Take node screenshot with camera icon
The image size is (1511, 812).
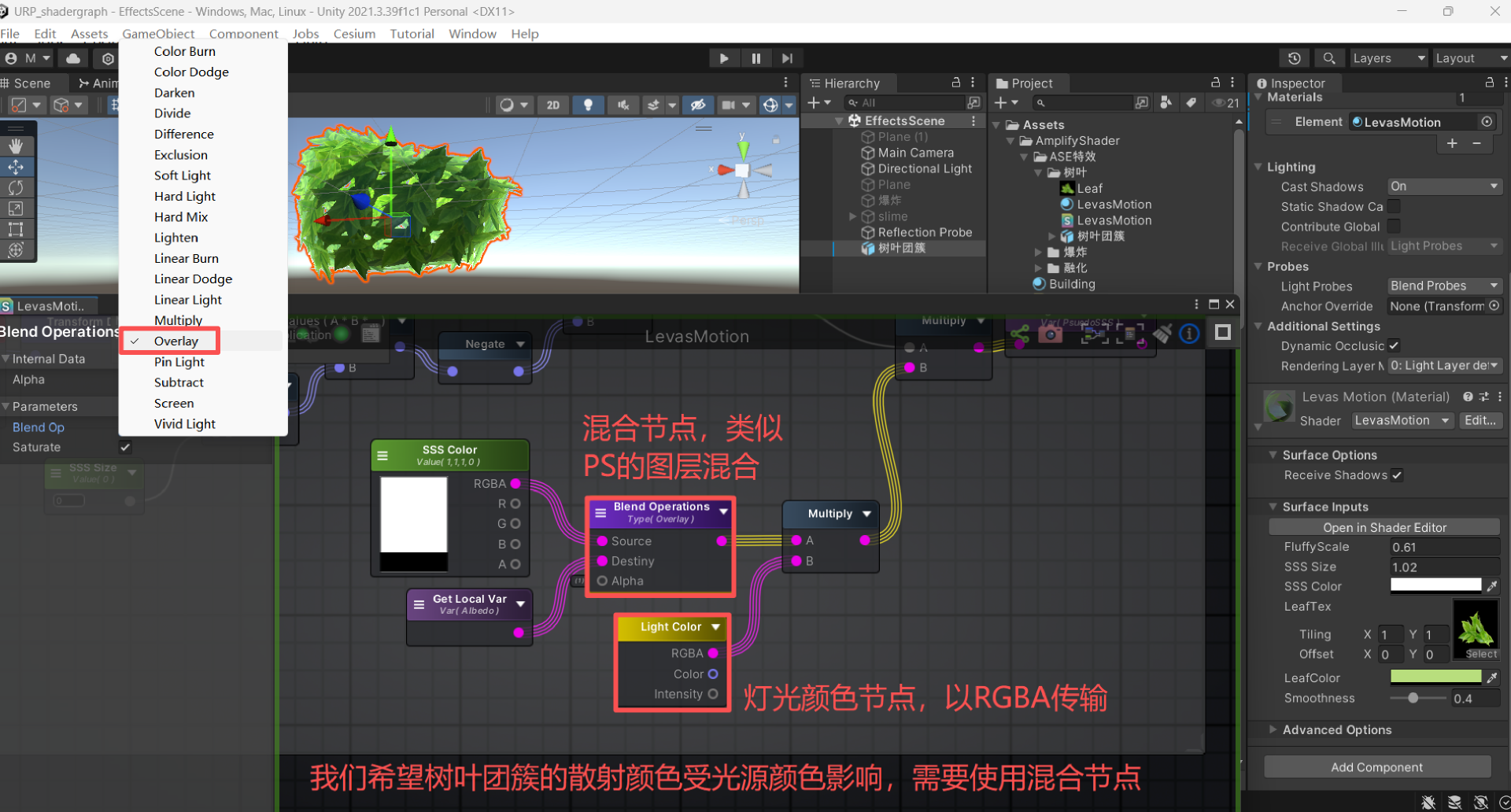[x=1050, y=334]
